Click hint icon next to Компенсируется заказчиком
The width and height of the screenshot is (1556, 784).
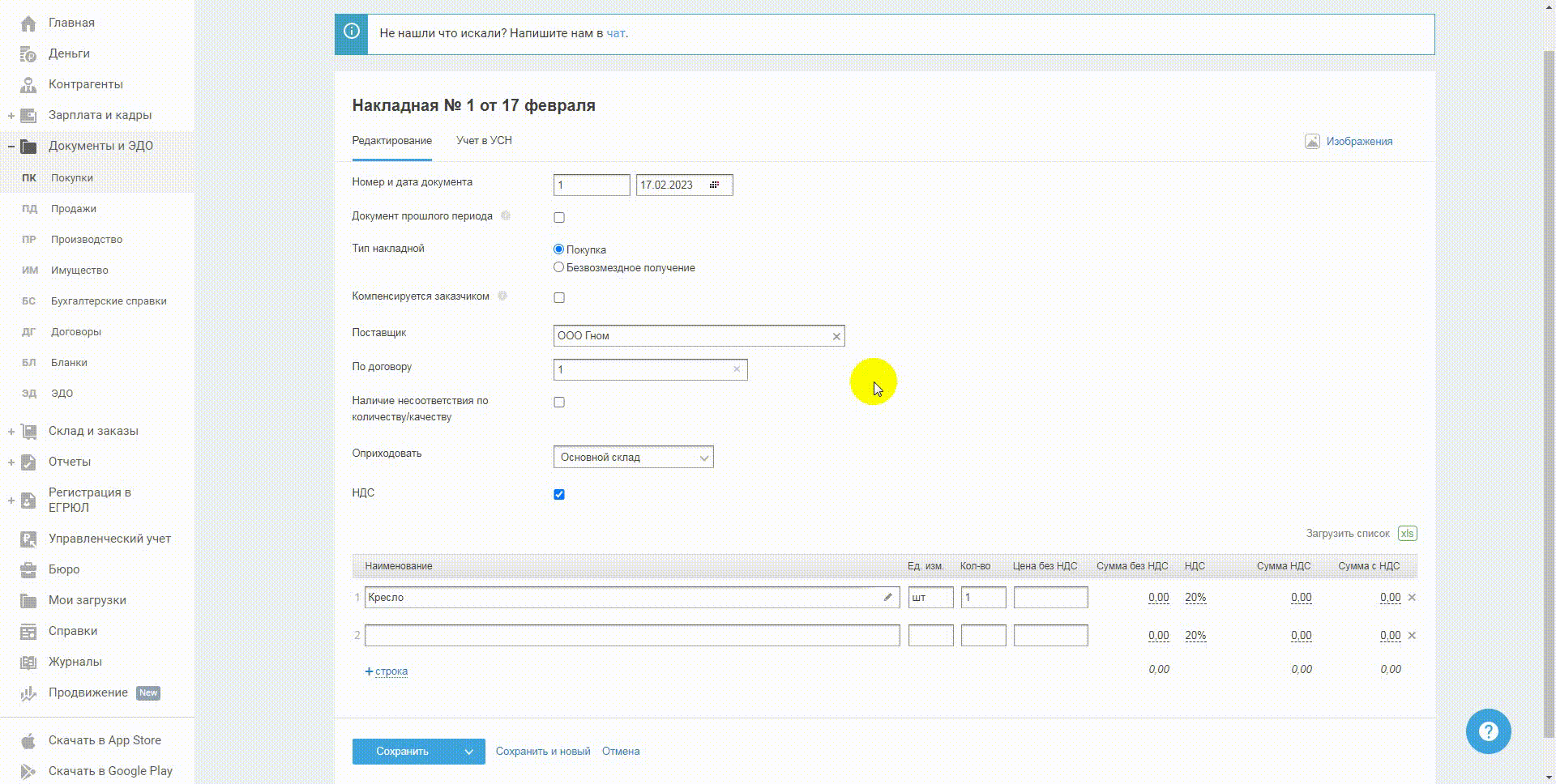click(x=502, y=296)
